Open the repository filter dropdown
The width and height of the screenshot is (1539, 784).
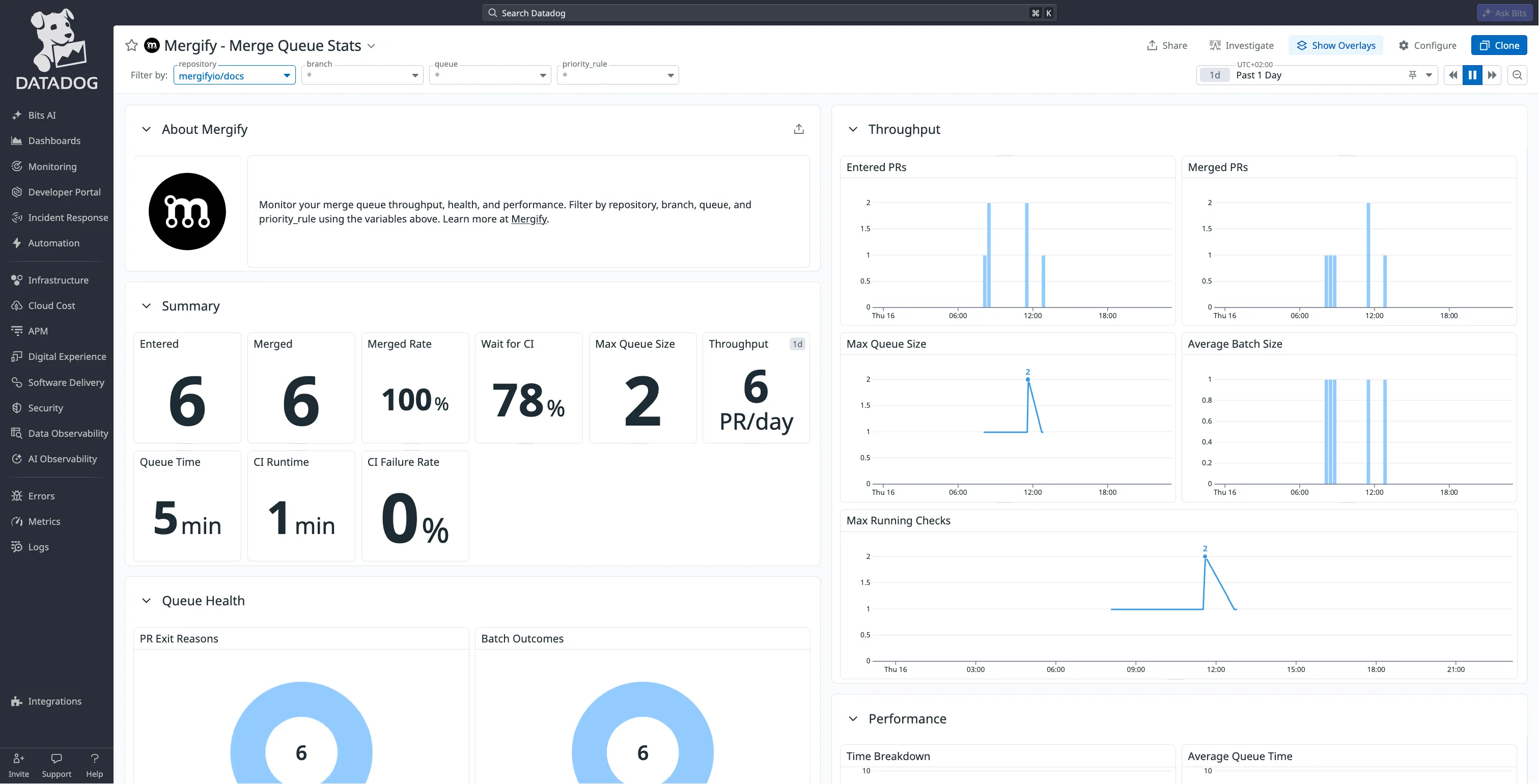tap(234, 75)
